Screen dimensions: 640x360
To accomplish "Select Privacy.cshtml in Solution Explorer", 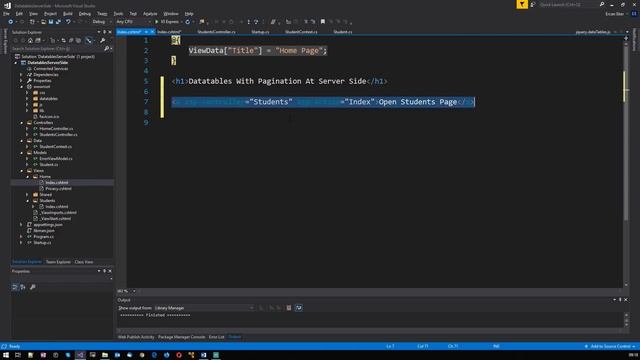I will click(58, 189).
